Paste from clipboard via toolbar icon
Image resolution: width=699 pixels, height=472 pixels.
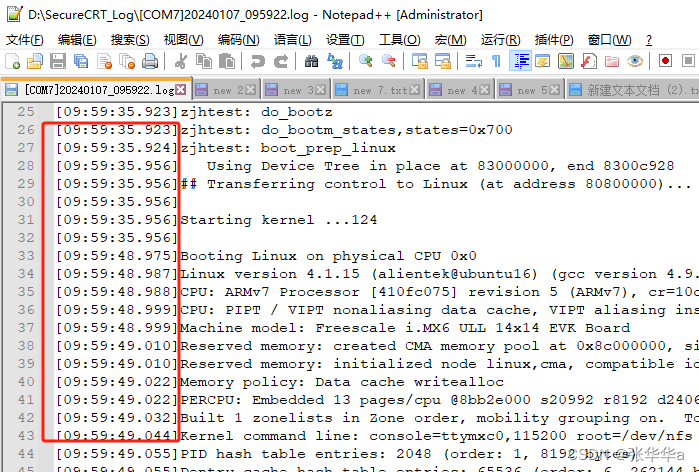(227, 61)
